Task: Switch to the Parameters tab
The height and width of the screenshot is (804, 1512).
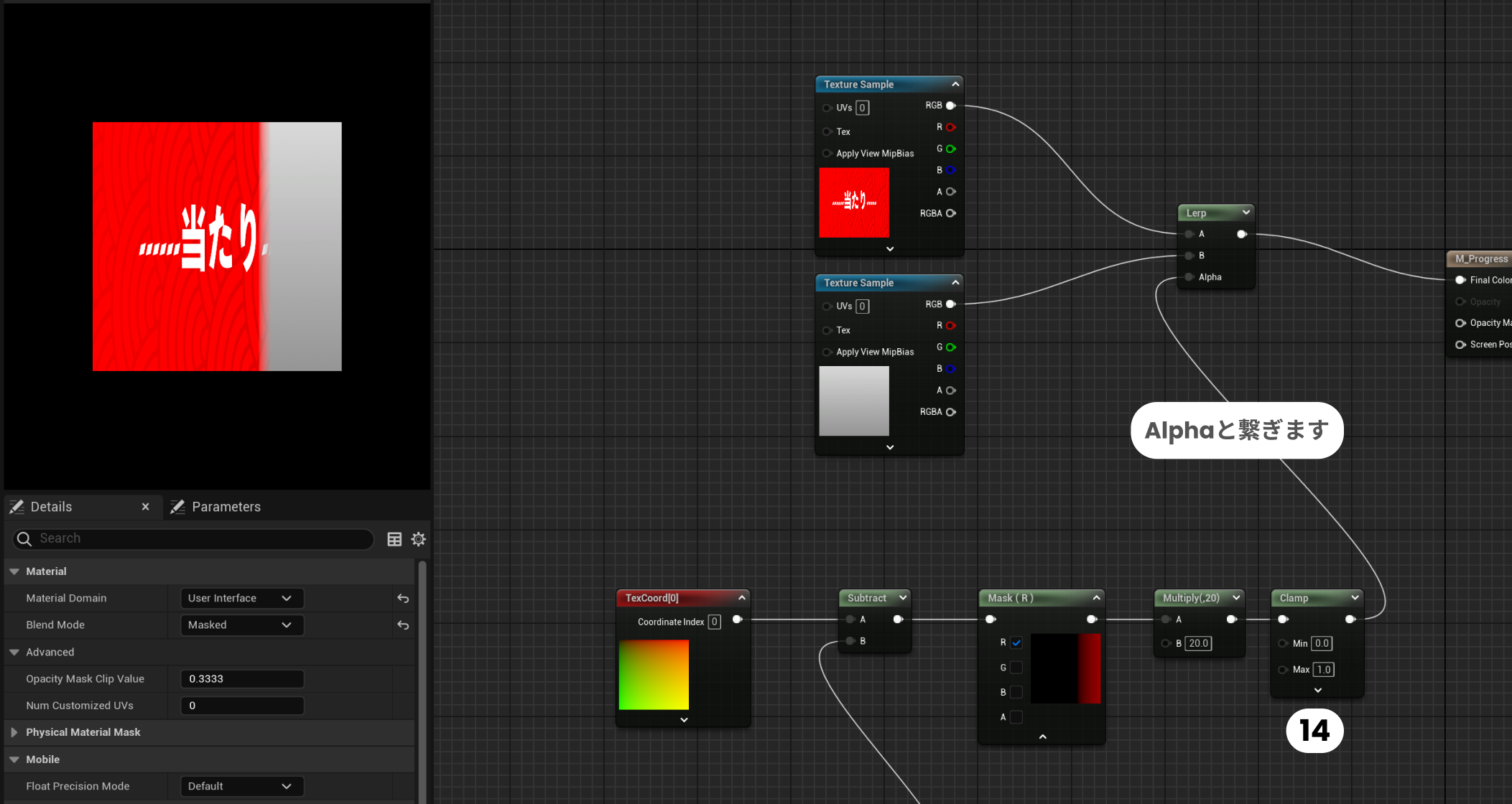Action: 226,507
